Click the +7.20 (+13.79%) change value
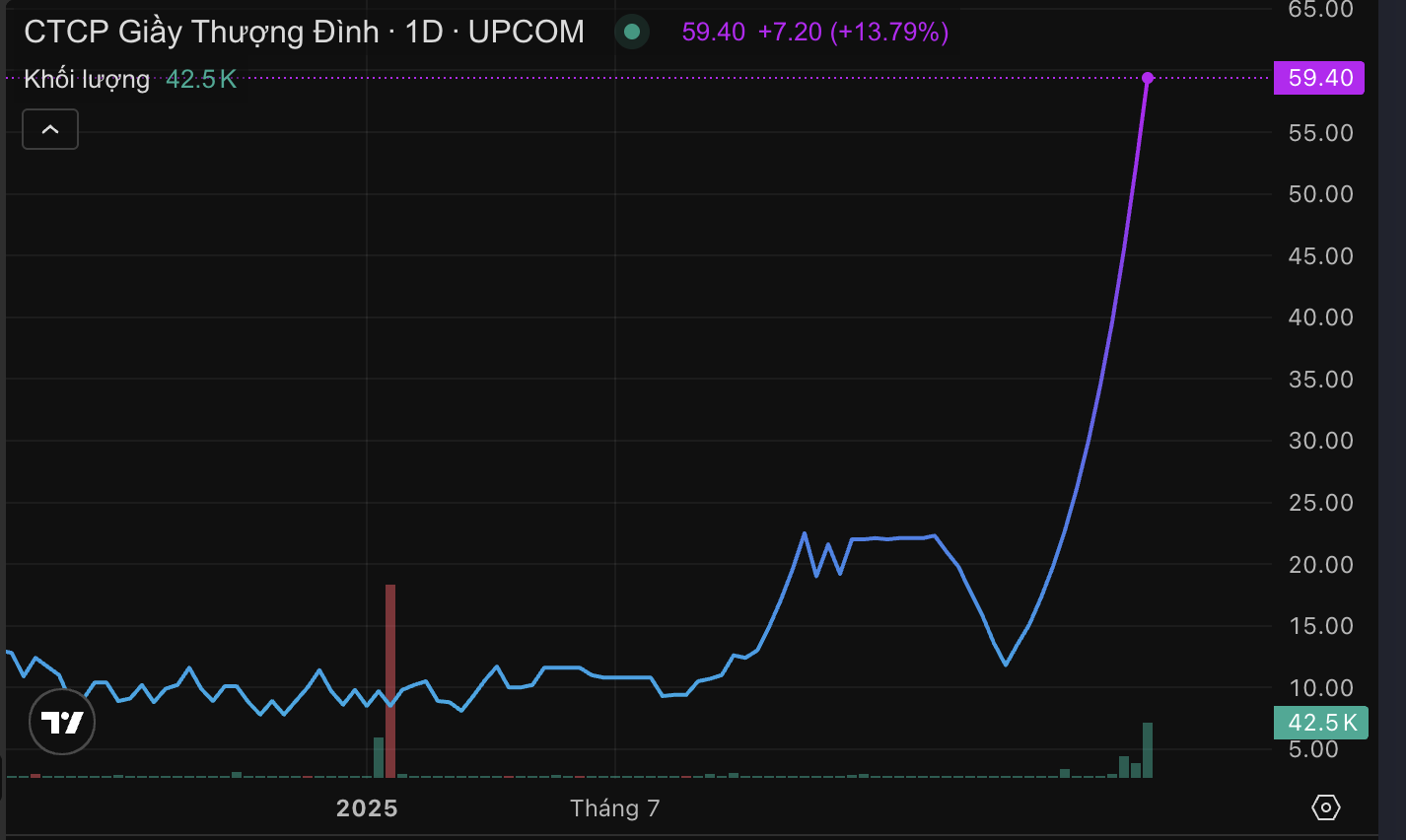The width and height of the screenshot is (1406, 840). tap(853, 32)
